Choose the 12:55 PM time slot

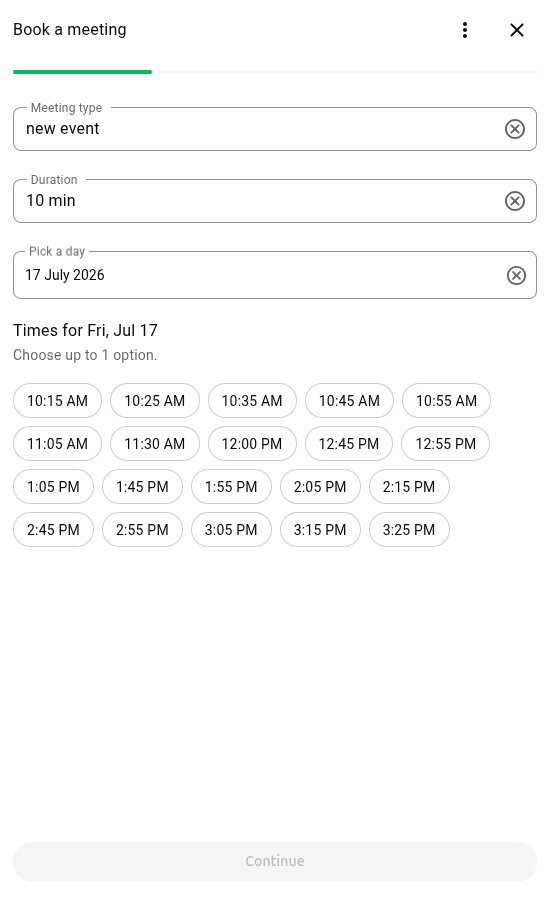pyautogui.click(x=446, y=444)
